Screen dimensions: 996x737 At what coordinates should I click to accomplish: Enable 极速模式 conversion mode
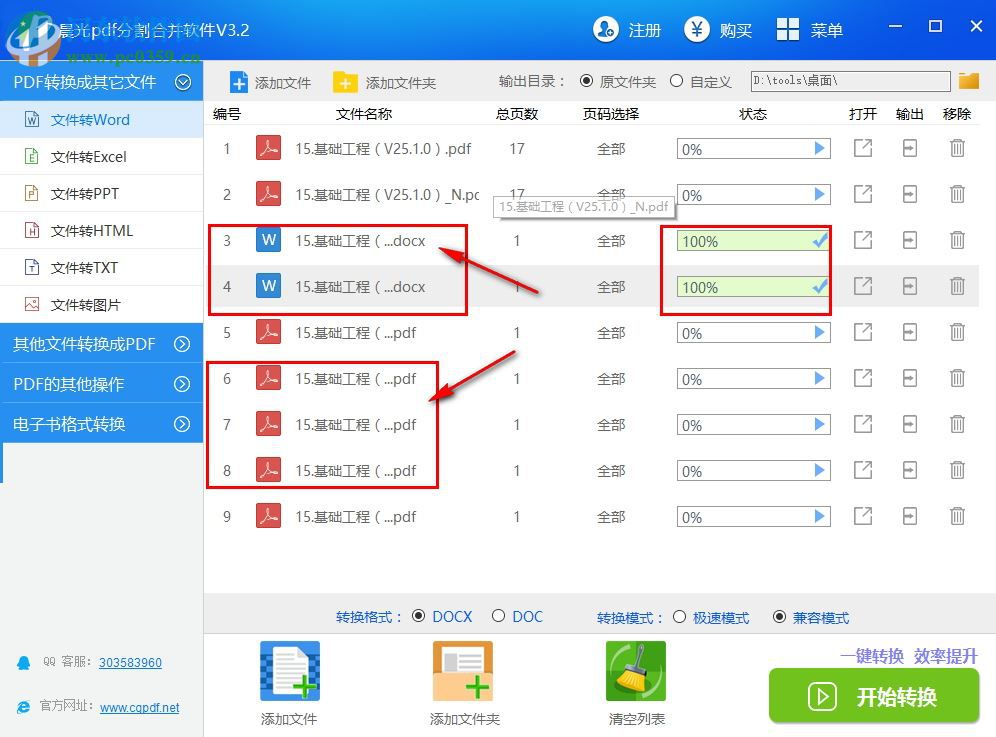[681, 617]
